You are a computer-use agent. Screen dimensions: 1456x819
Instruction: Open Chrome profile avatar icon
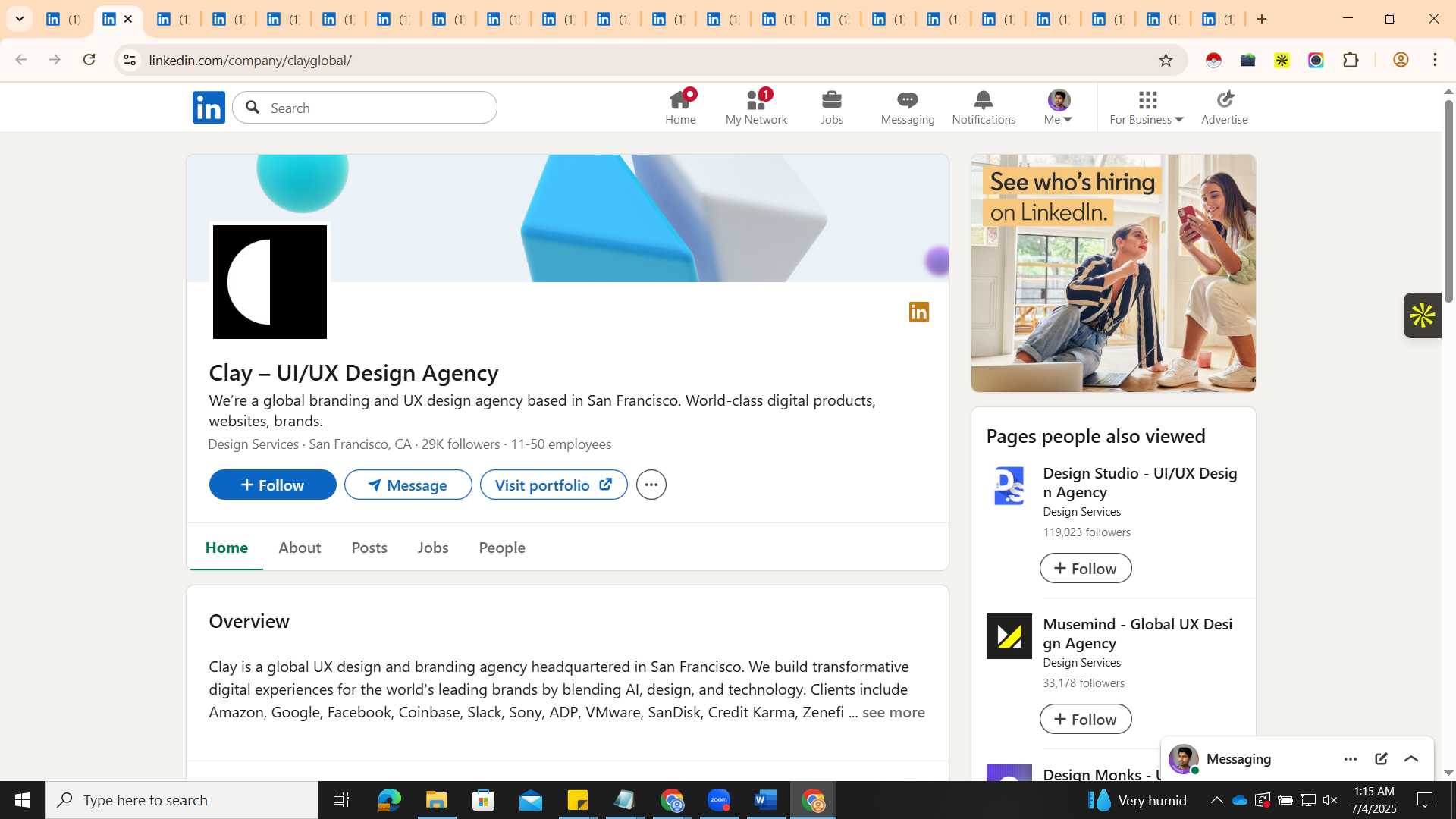coord(1401,60)
